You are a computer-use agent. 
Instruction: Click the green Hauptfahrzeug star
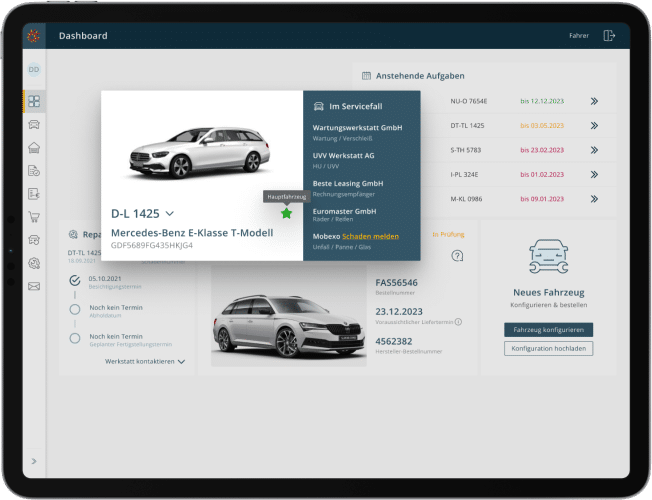286,213
